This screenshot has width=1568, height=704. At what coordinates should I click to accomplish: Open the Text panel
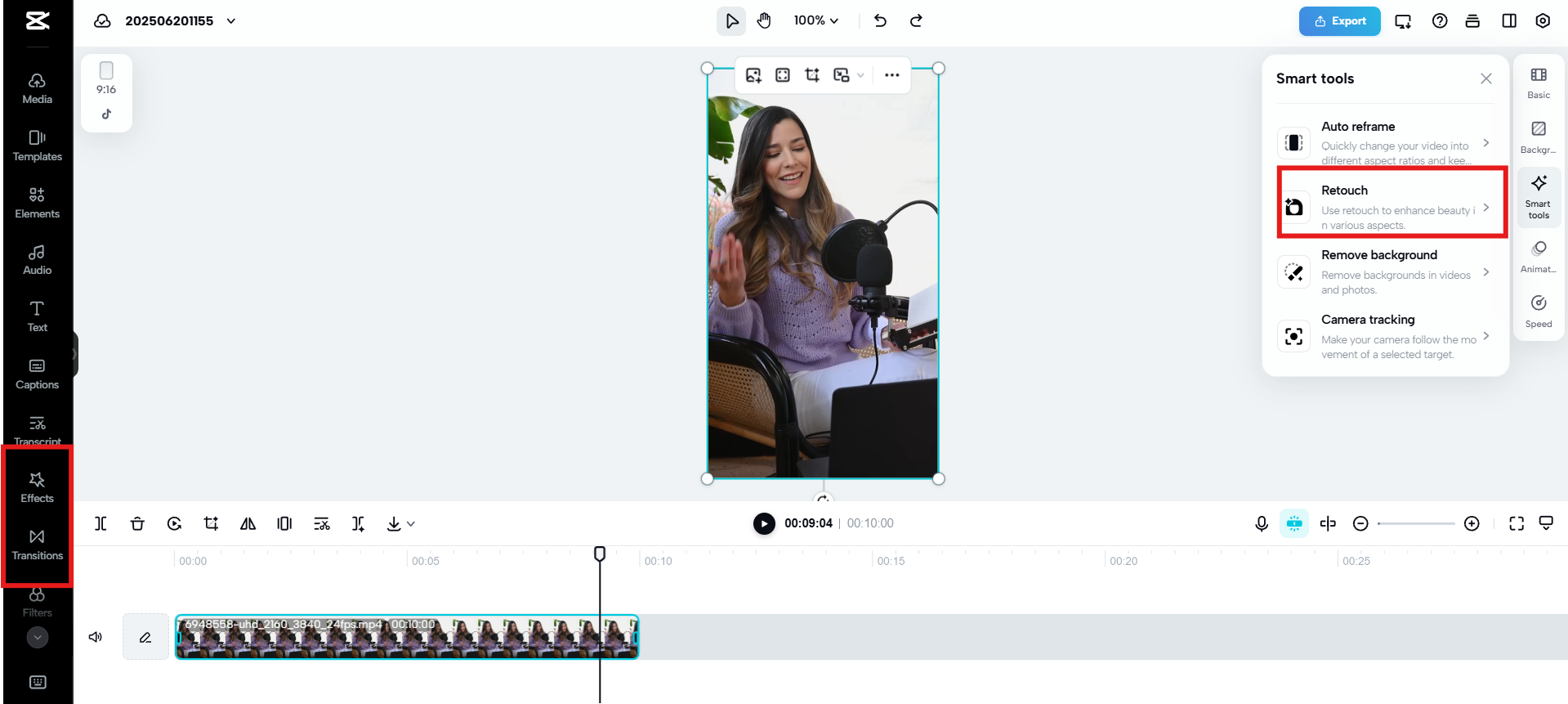click(x=37, y=316)
